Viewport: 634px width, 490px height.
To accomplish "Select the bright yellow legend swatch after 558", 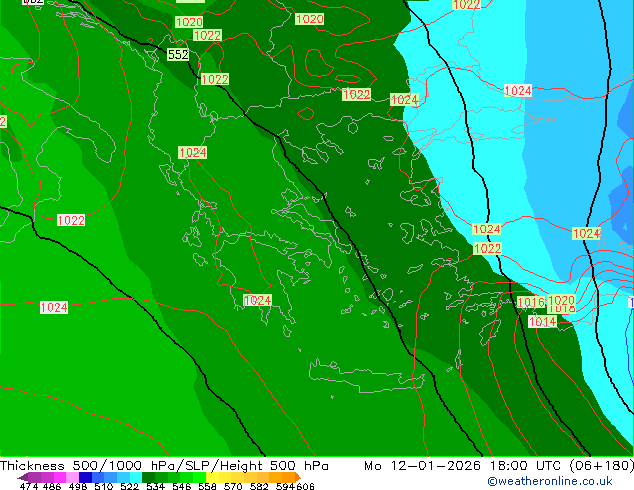I will coord(212,477).
